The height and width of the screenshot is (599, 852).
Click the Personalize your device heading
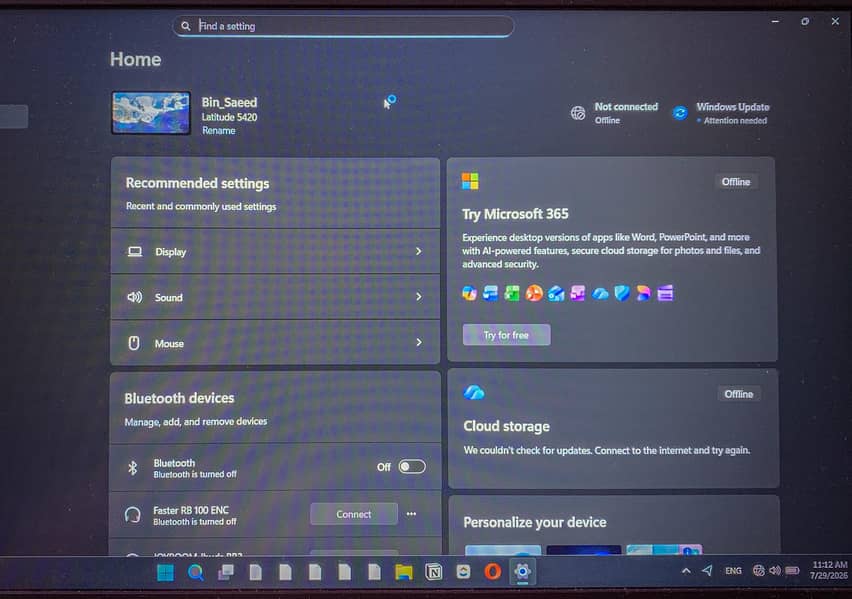(x=535, y=522)
